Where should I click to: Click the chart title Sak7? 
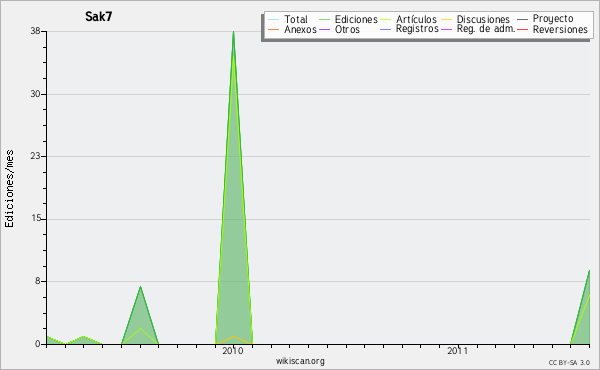99,16
